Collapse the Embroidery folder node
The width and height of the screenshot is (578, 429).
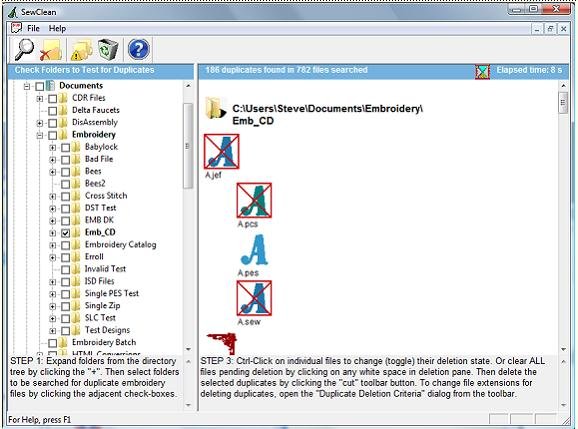40,136
